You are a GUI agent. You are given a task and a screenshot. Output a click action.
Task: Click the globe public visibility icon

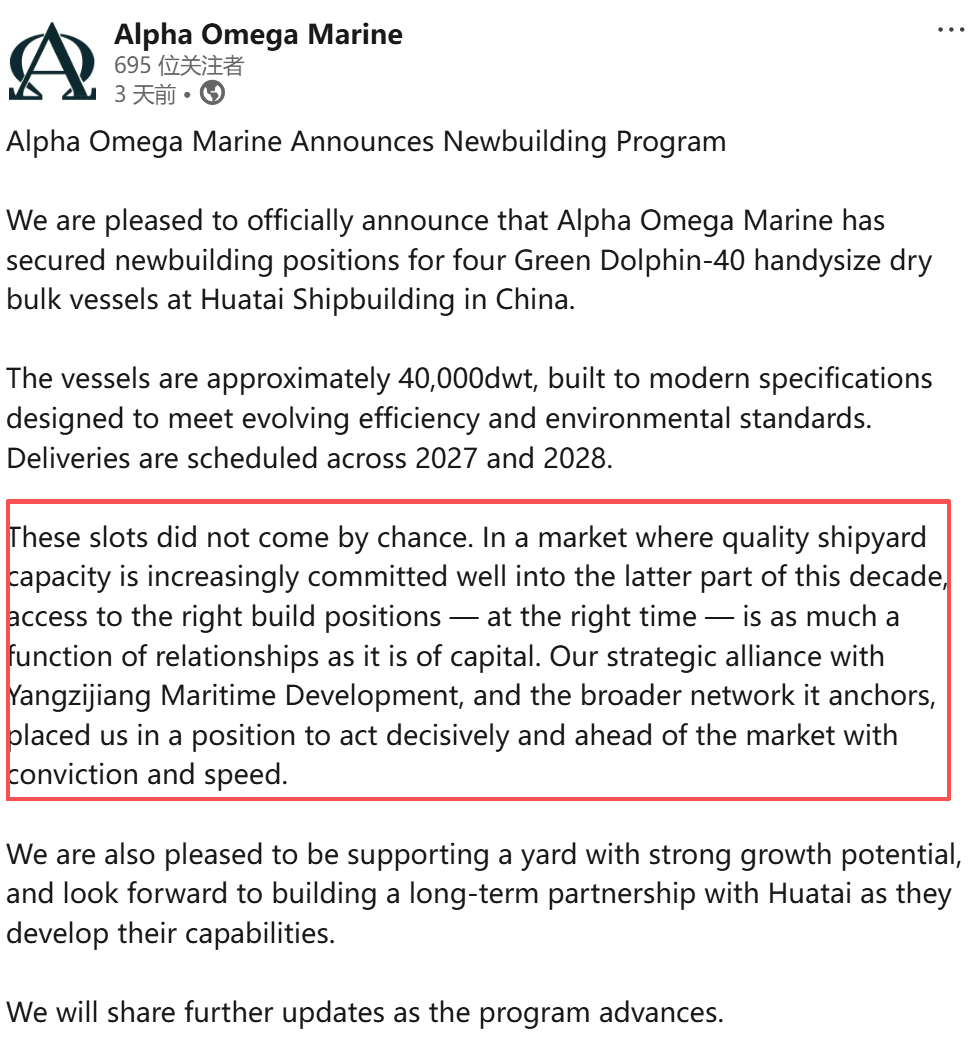pyautogui.click(x=213, y=94)
